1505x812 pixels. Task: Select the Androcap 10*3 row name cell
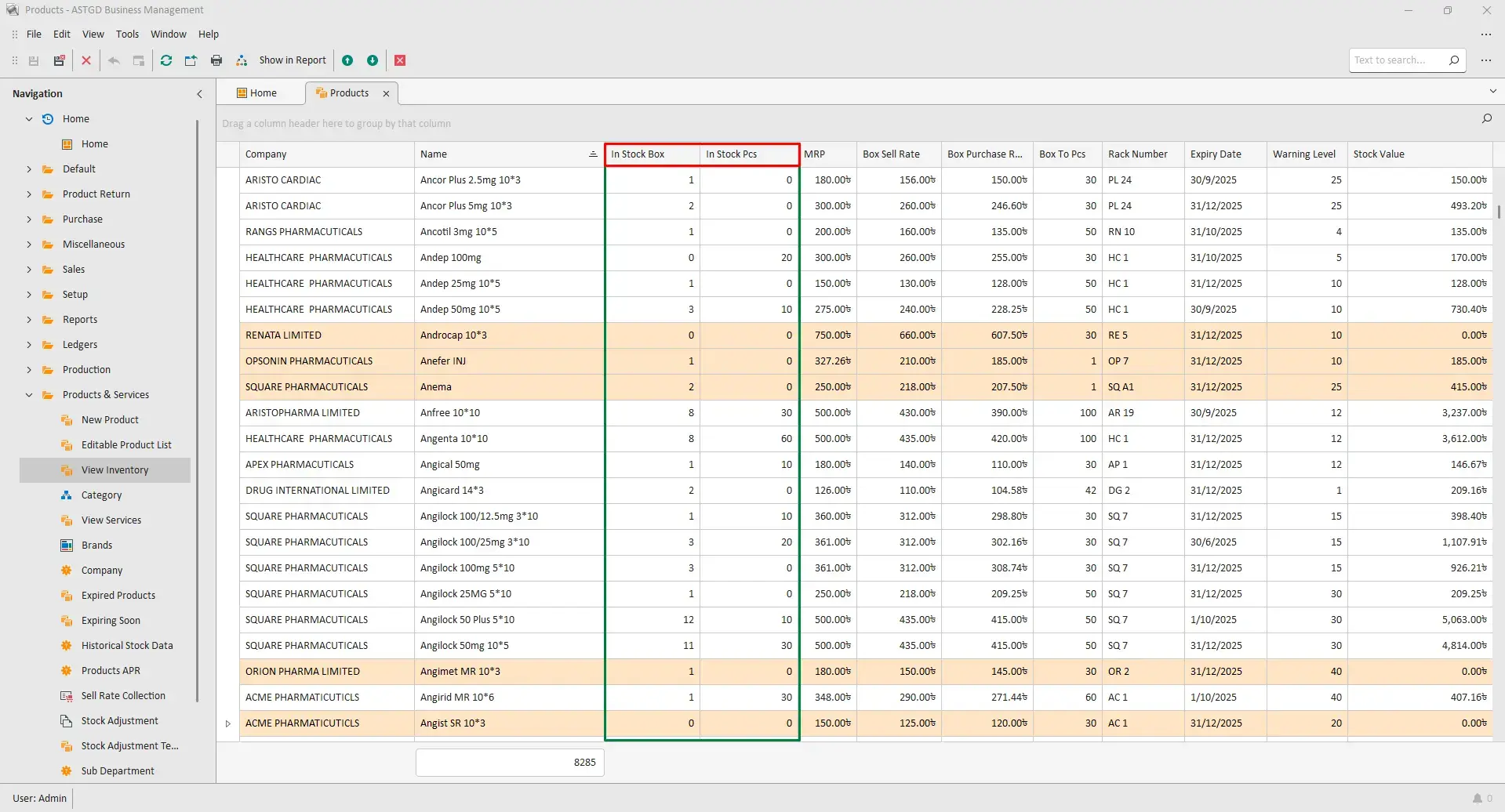click(509, 335)
